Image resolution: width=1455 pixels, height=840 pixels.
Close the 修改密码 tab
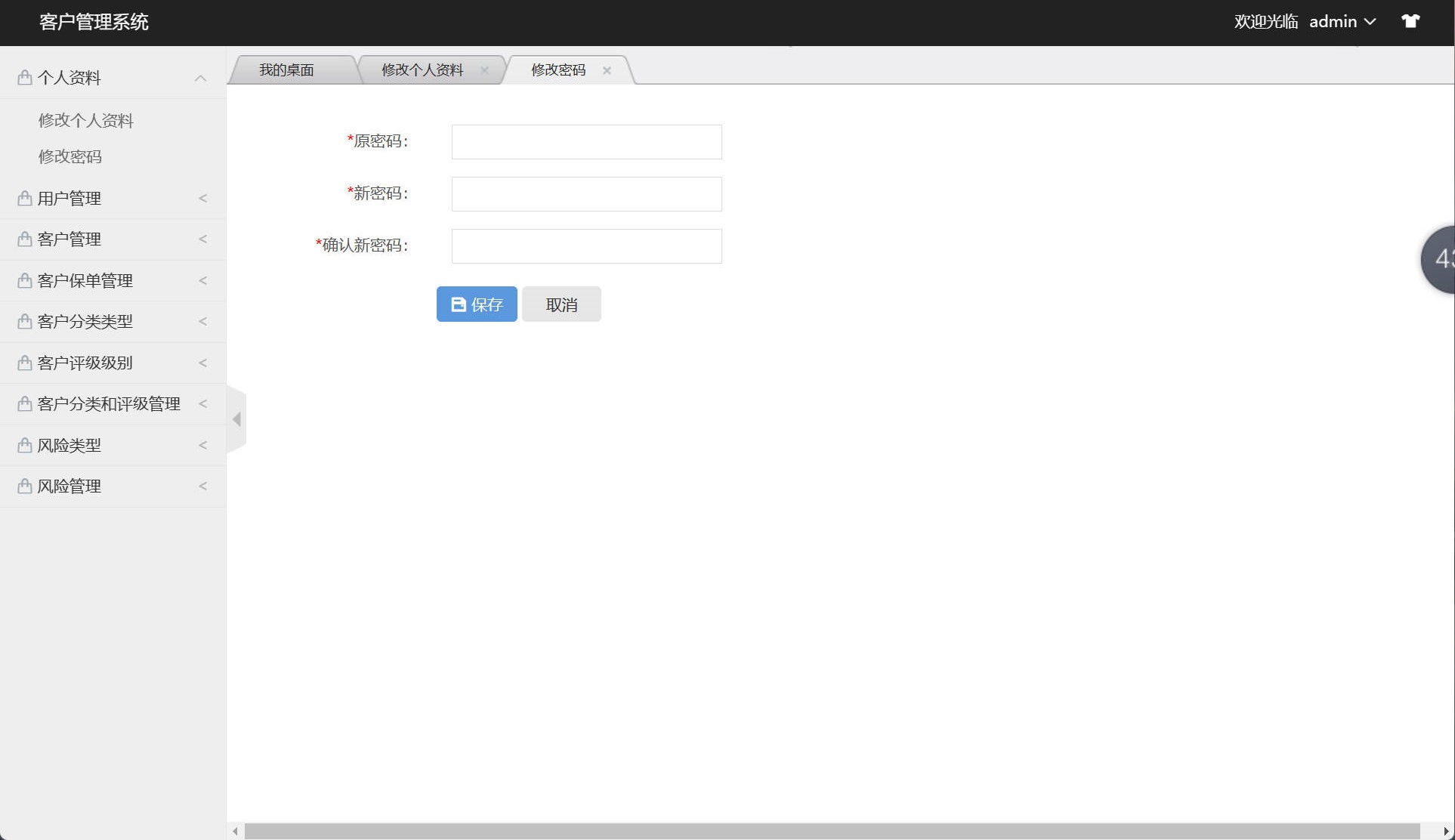(607, 70)
